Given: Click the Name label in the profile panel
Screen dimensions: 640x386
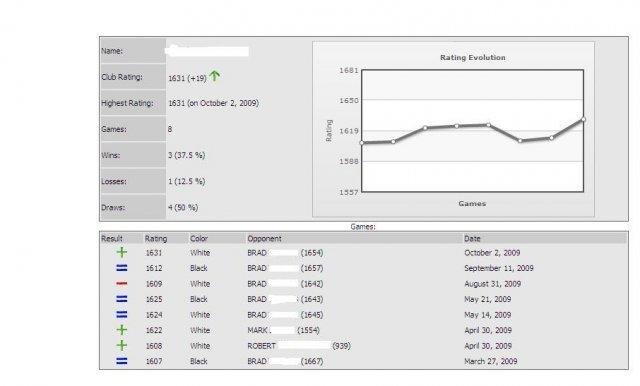Looking at the screenshot, I should 112,51.
